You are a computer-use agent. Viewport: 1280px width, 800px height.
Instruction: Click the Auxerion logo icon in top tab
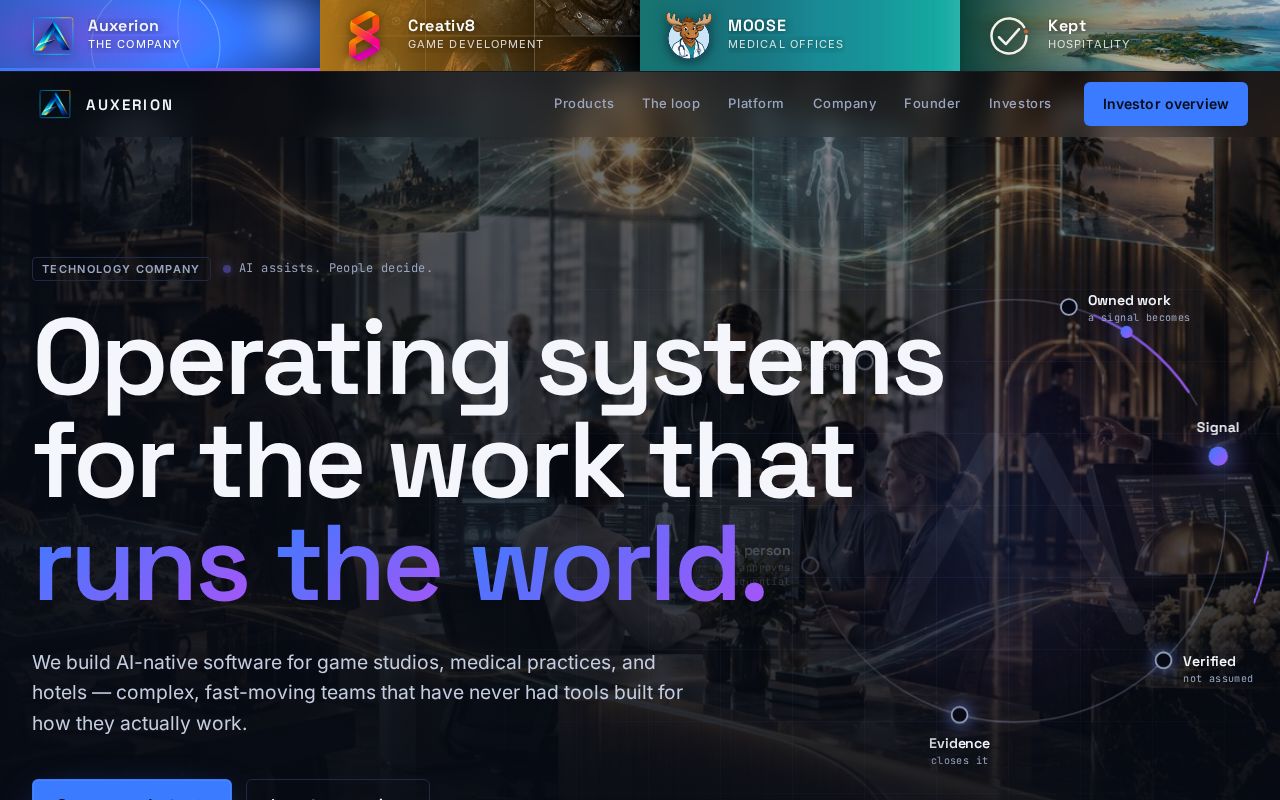coord(53,35)
